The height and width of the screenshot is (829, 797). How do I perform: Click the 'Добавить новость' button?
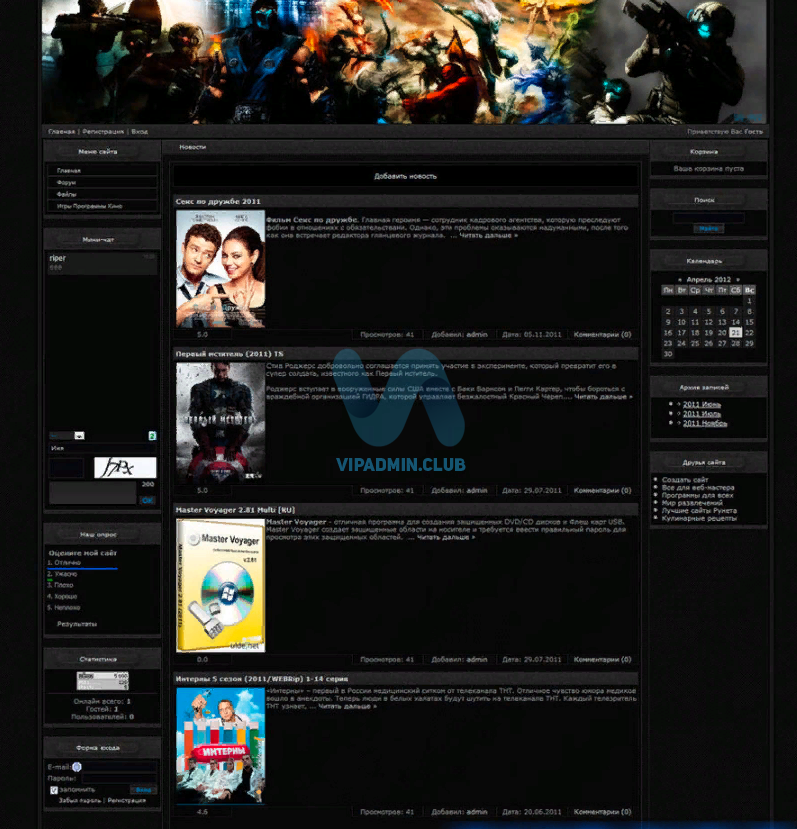(x=406, y=176)
